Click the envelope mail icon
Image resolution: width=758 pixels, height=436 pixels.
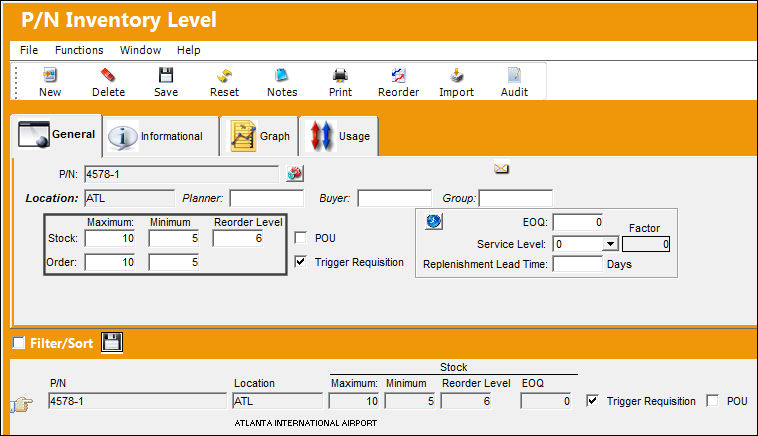[x=501, y=169]
